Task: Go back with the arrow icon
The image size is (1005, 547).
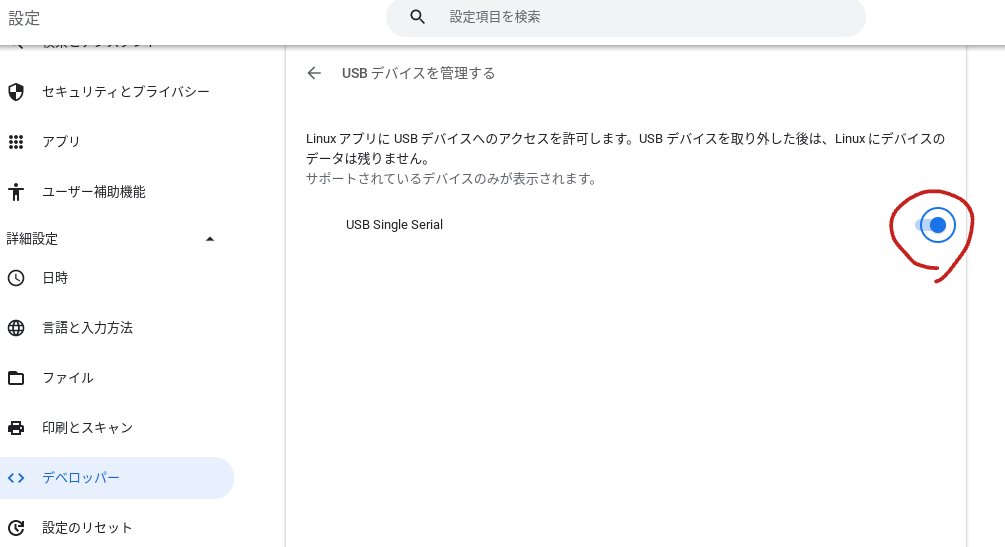Action: click(314, 73)
